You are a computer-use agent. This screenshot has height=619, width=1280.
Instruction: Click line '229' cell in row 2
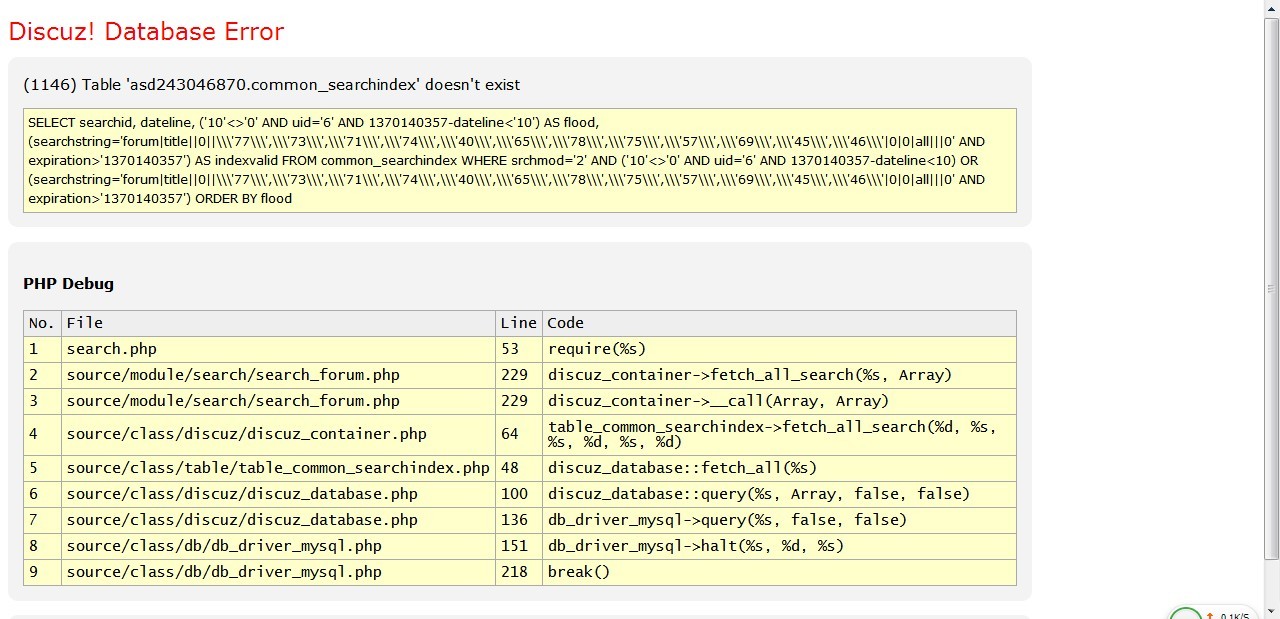pyautogui.click(x=518, y=375)
